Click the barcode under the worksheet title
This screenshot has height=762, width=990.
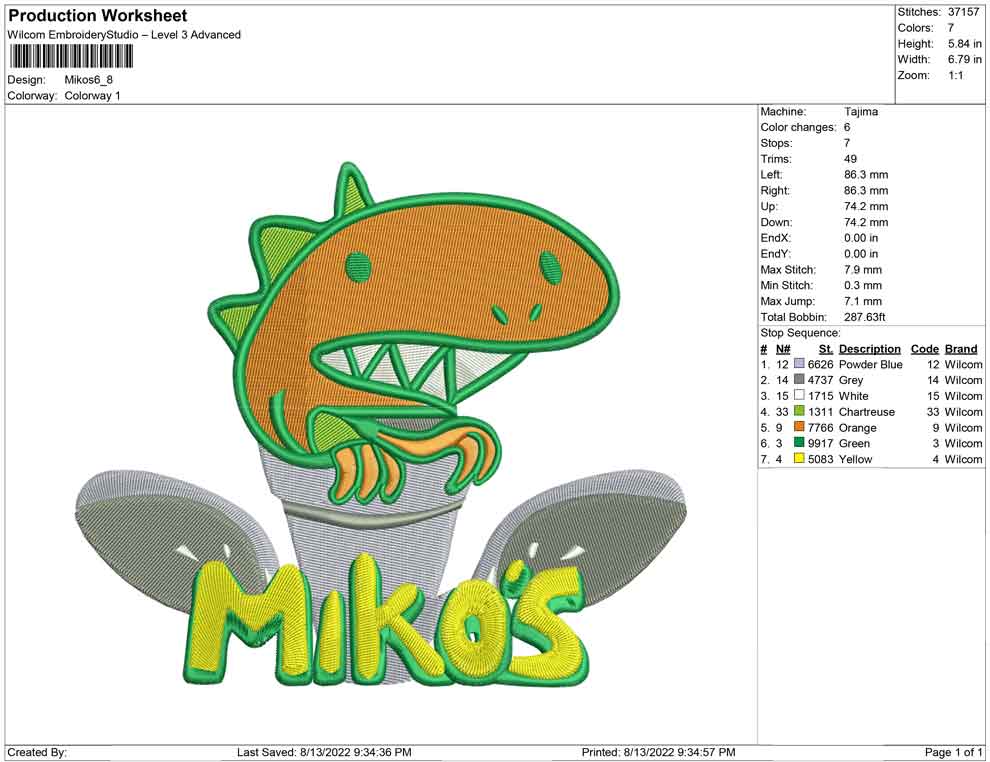pos(71,56)
